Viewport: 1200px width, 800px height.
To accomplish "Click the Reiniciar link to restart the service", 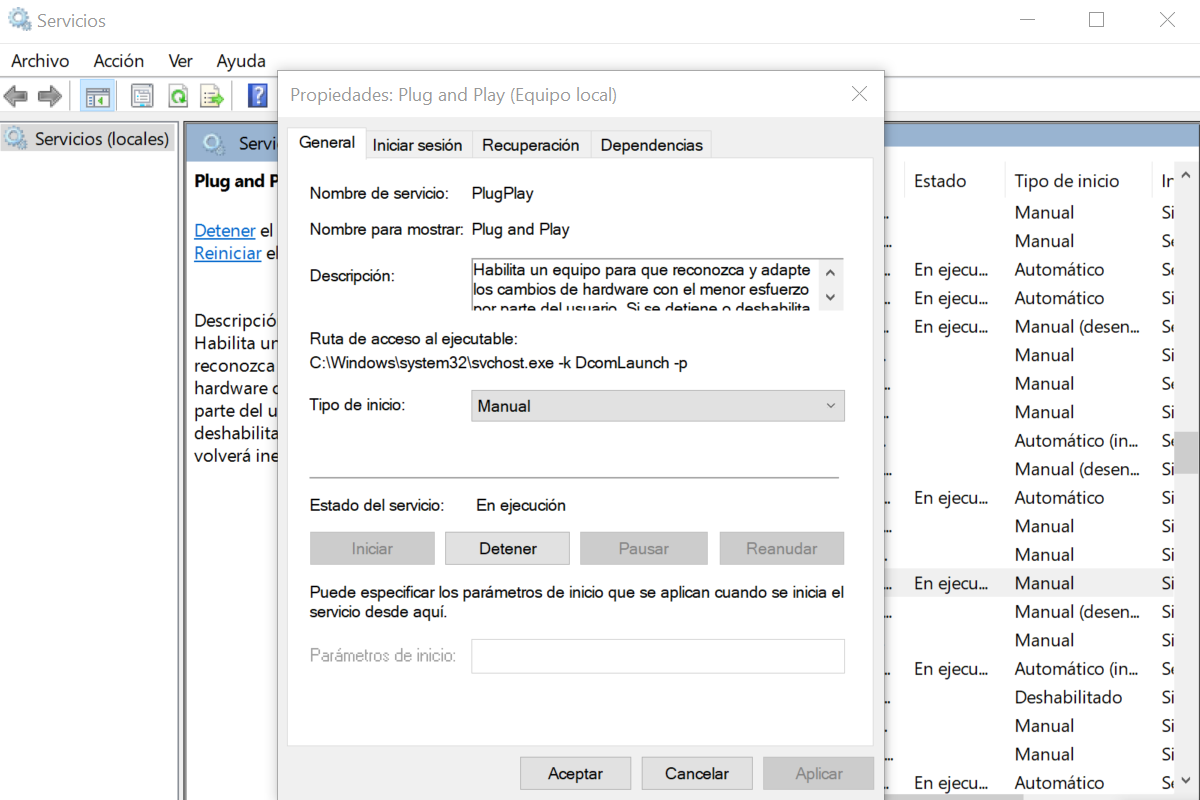I will (227, 253).
